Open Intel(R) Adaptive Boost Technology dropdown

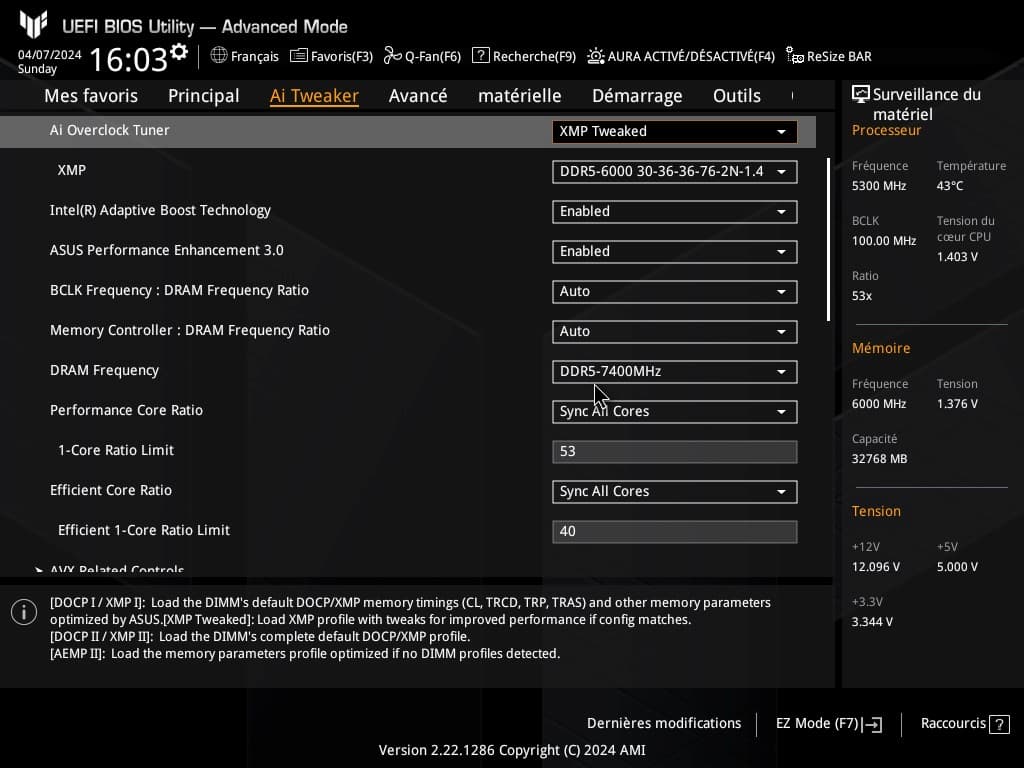click(x=675, y=212)
